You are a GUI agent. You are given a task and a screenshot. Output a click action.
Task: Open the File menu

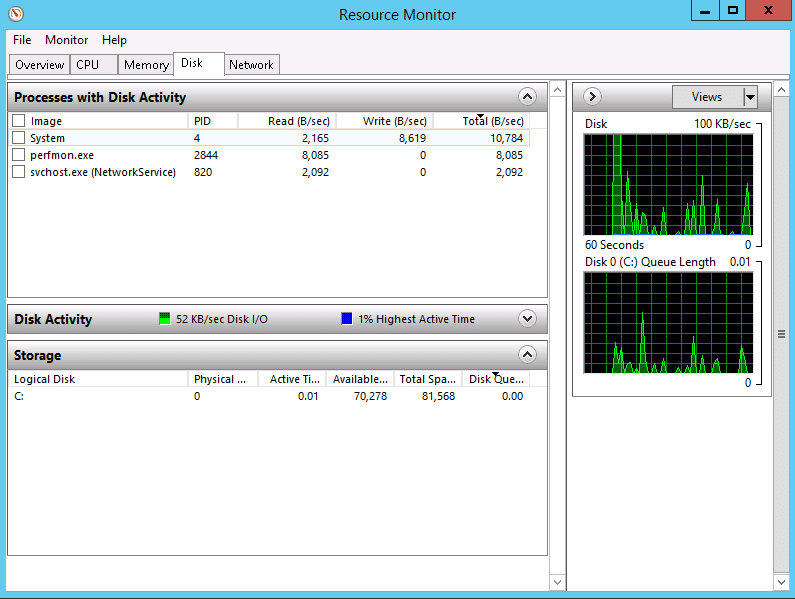(x=22, y=40)
